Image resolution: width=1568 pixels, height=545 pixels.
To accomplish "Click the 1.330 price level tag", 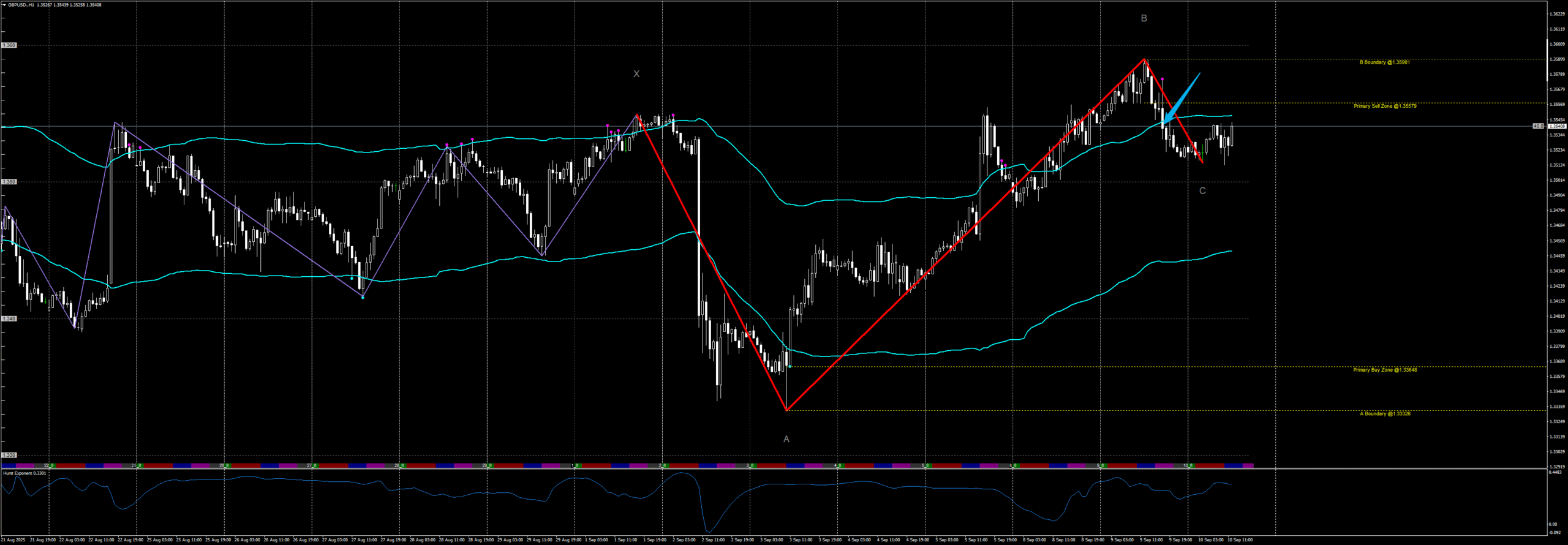I will coord(9,455).
